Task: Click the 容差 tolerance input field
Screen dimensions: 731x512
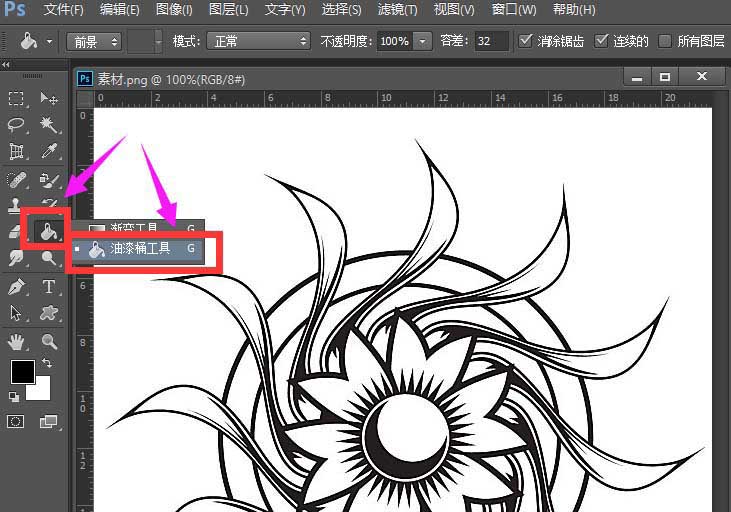Action: coord(491,42)
